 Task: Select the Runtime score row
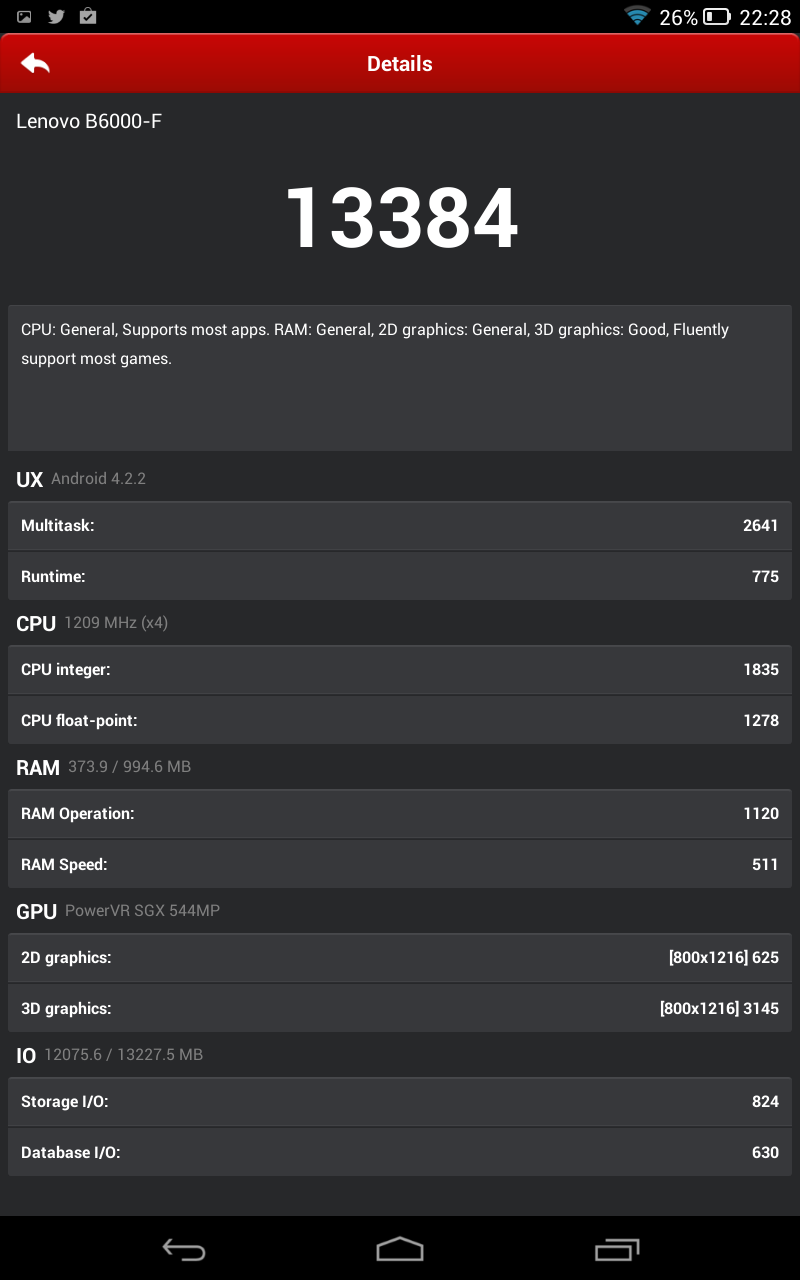(400, 576)
